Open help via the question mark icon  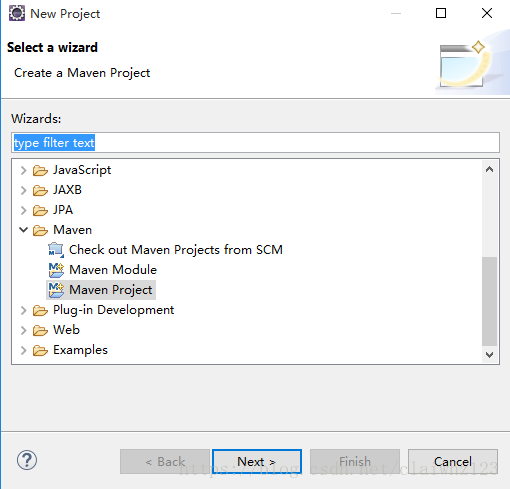(27, 460)
